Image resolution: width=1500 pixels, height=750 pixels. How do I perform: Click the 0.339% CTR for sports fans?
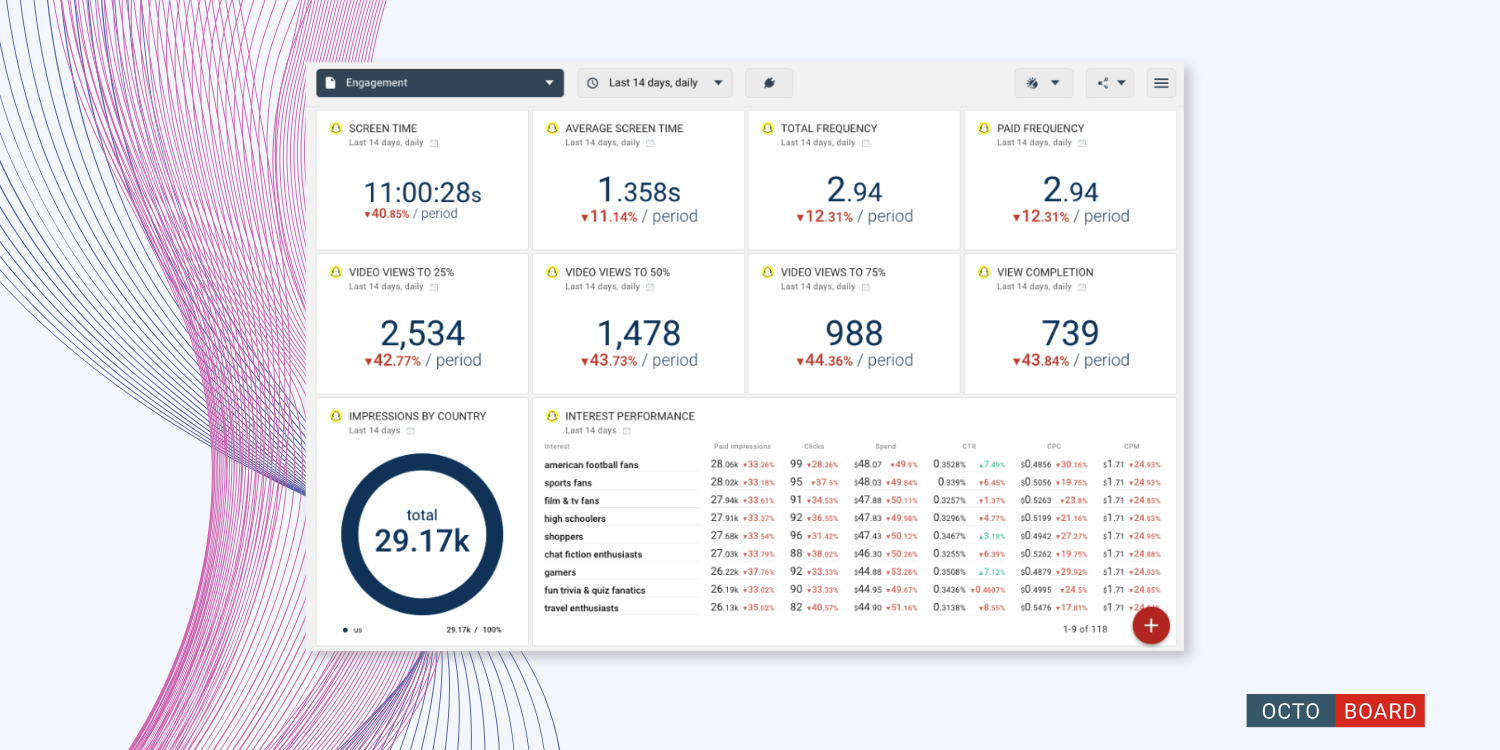(950, 483)
